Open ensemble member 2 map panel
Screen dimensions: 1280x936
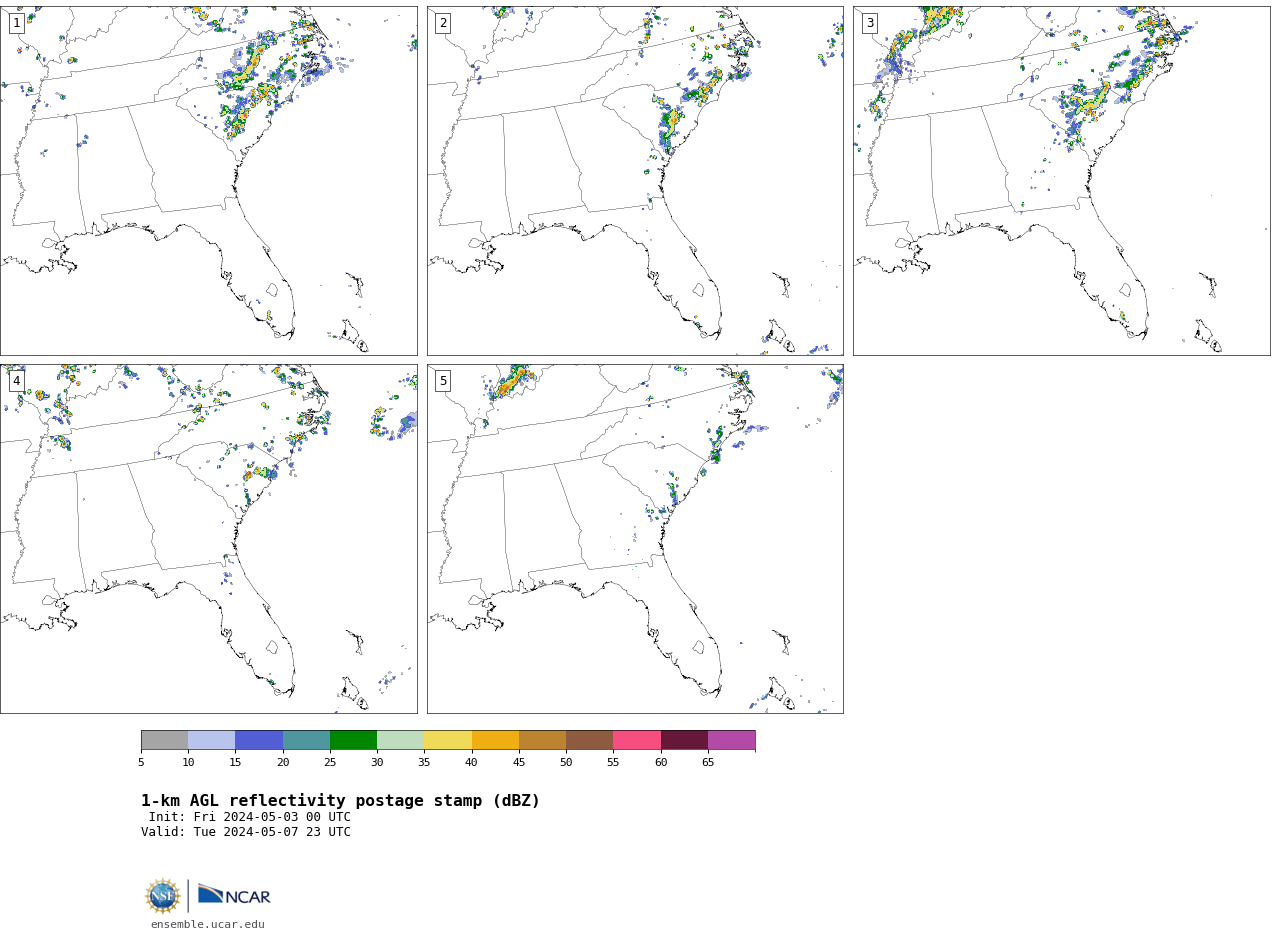point(635,181)
